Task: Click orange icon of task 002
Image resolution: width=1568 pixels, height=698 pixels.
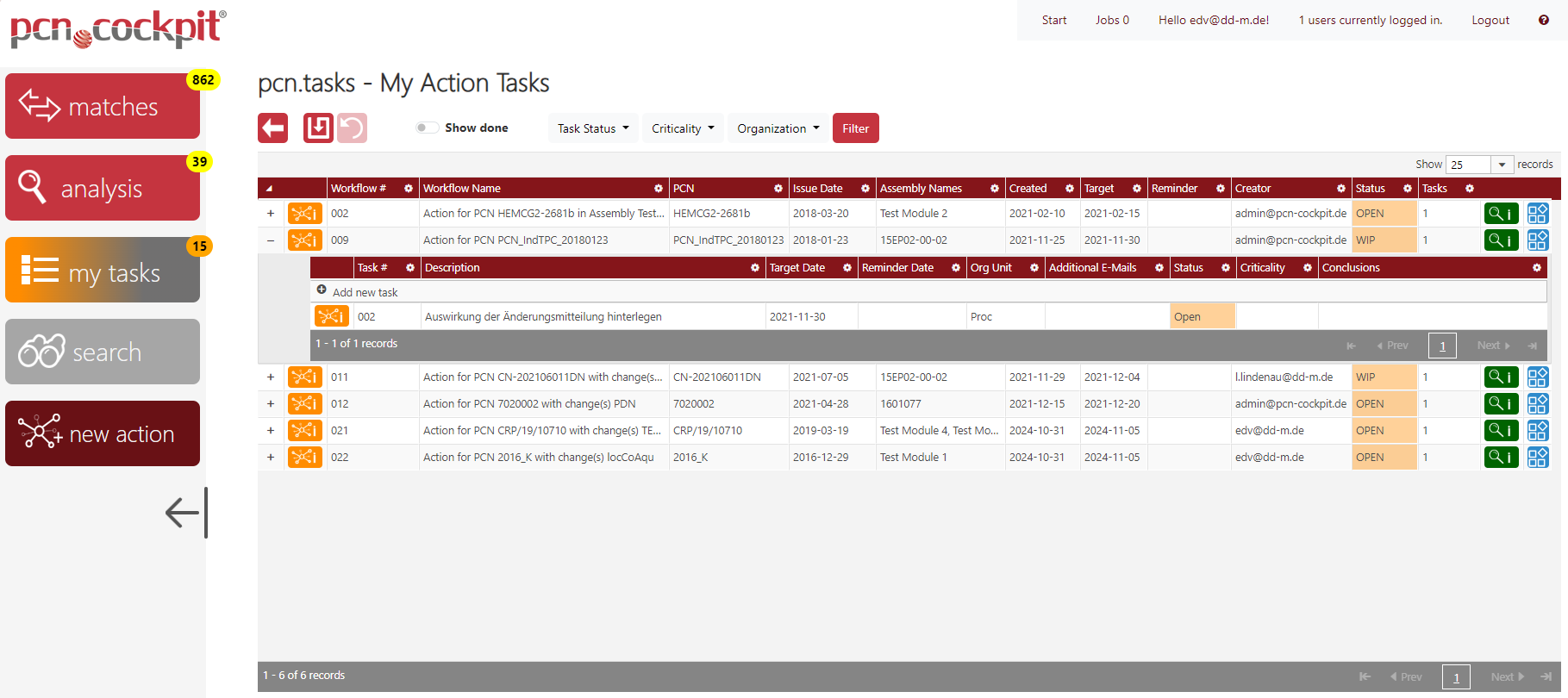Action: pos(331,317)
